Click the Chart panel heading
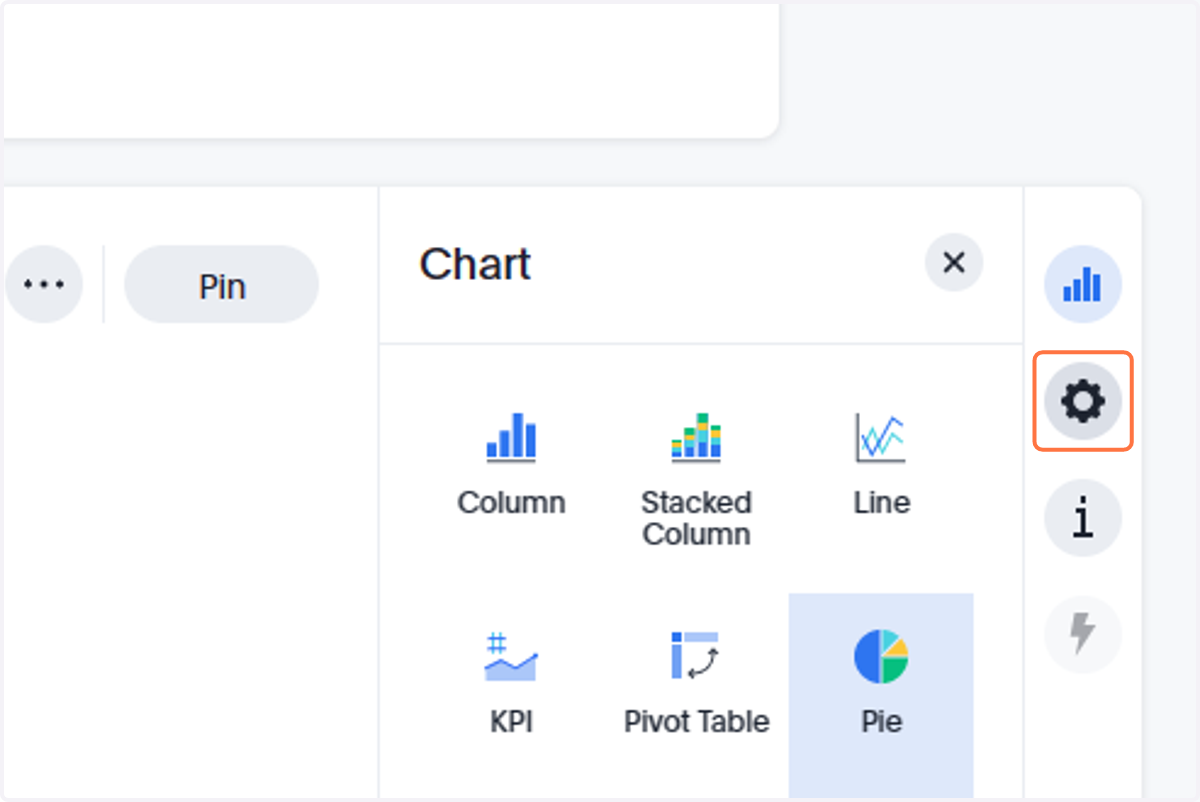 click(475, 265)
